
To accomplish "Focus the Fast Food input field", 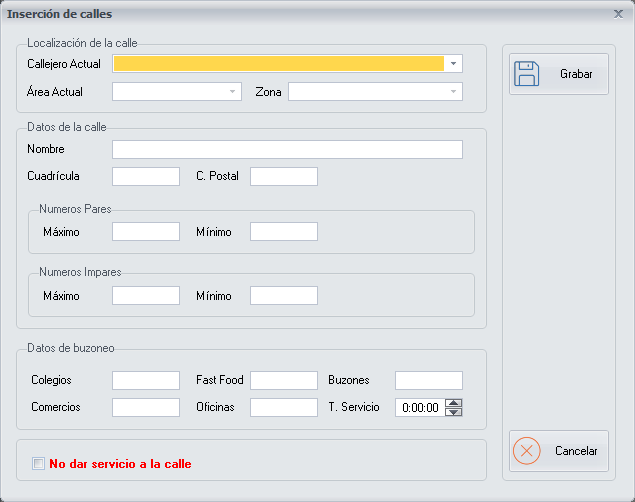I will coord(284,380).
